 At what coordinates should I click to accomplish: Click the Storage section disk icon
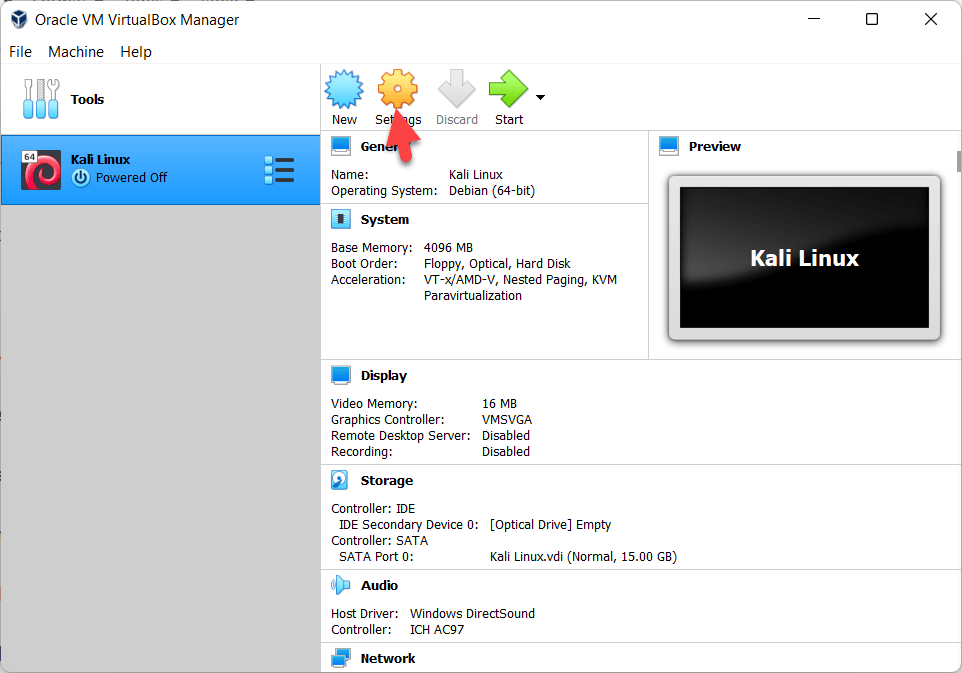point(340,480)
